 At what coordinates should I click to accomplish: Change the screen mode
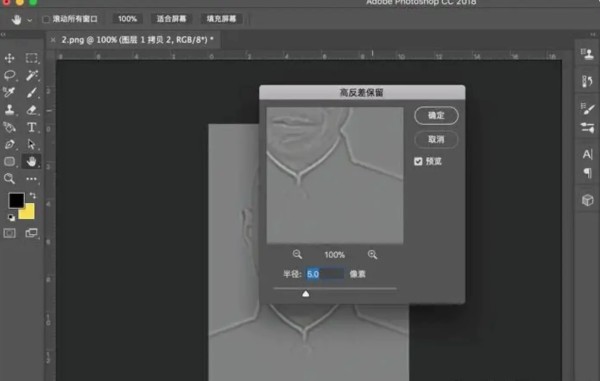32,233
